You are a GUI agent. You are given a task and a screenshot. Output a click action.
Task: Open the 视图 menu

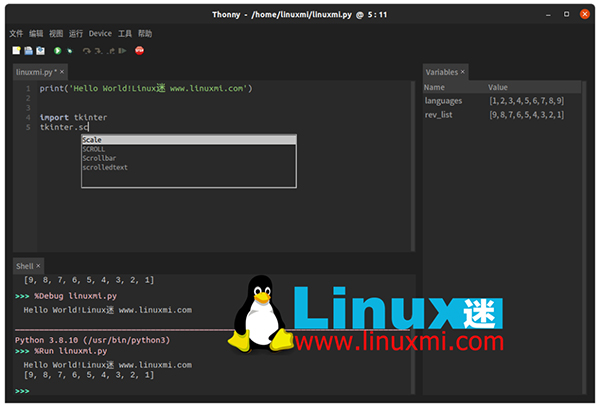click(56, 34)
